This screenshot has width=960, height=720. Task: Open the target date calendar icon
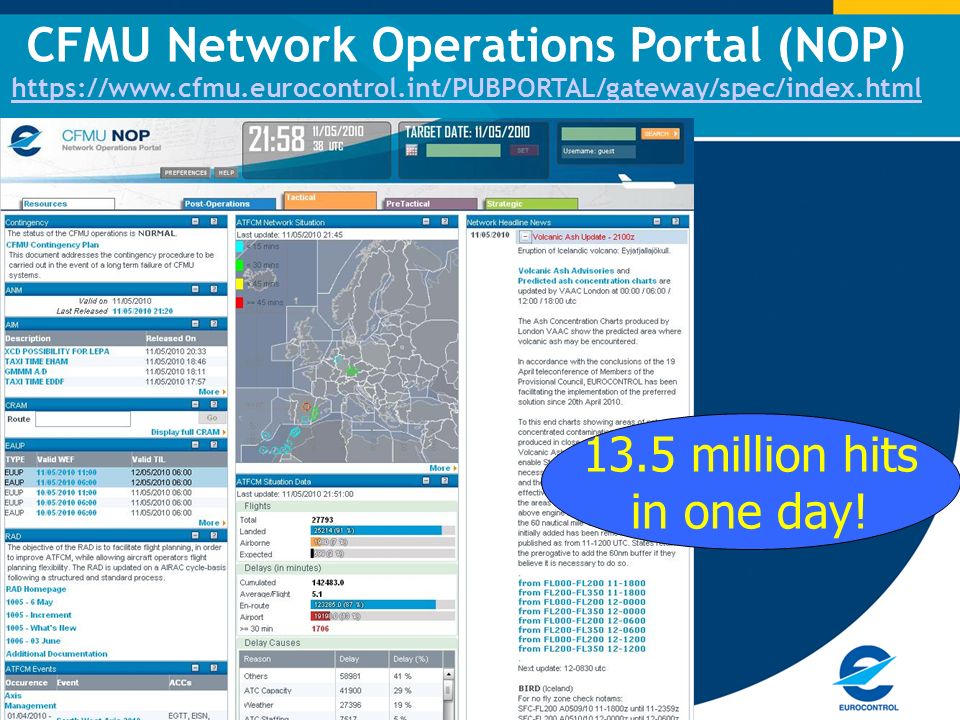(411, 150)
